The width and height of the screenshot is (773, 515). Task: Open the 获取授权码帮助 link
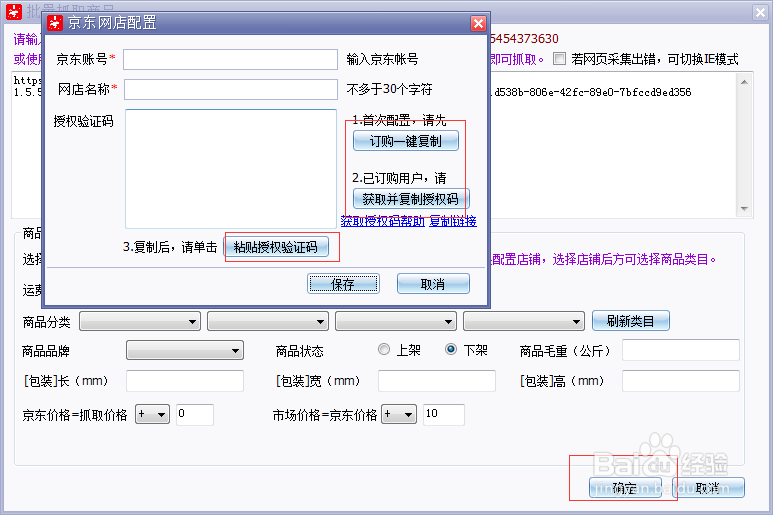(x=382, y=221)
